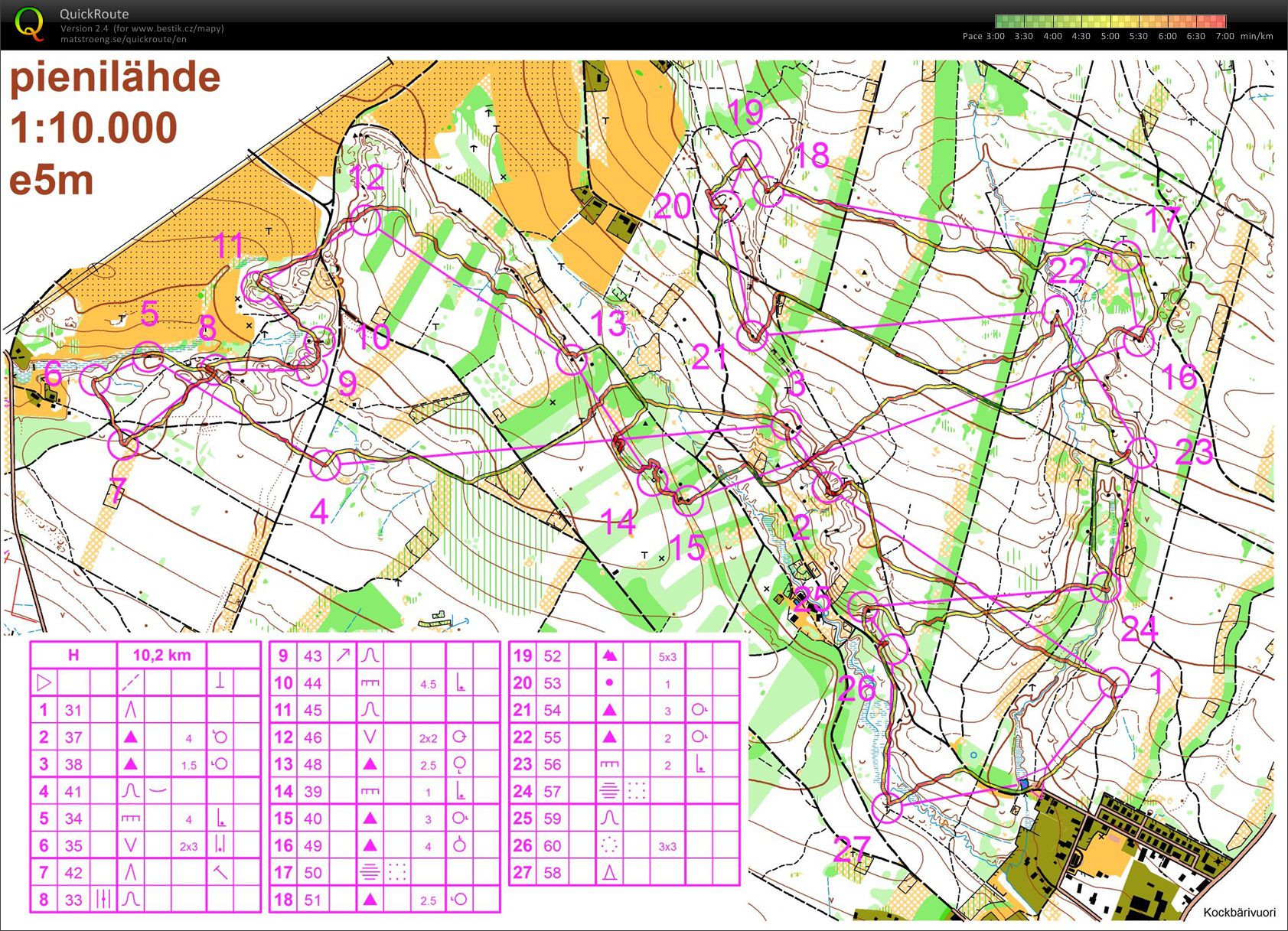Click the 'Pace 3:00' legend label

tap(983, 36)
